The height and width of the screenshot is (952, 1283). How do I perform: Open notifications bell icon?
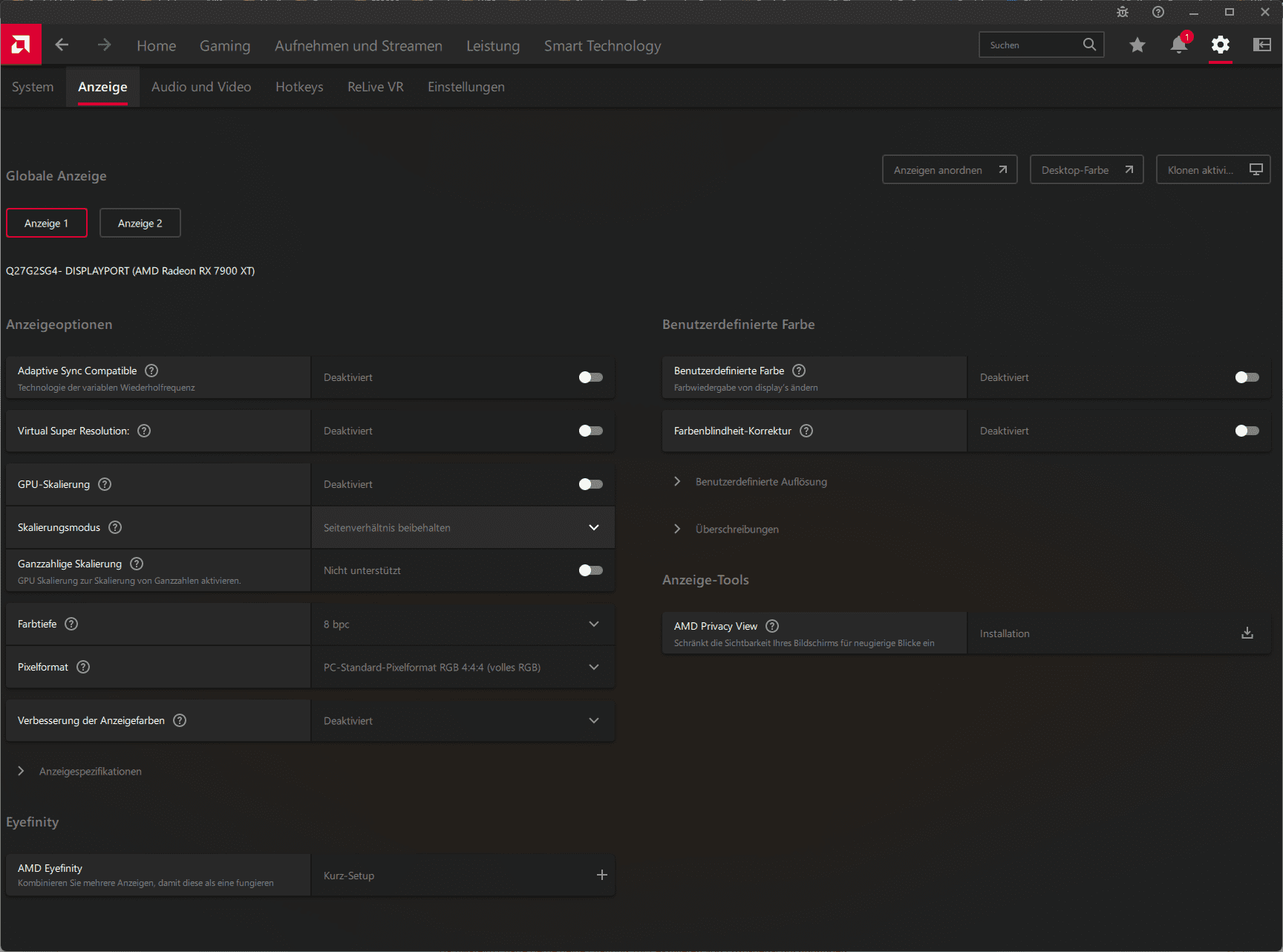pos(1179,45)
